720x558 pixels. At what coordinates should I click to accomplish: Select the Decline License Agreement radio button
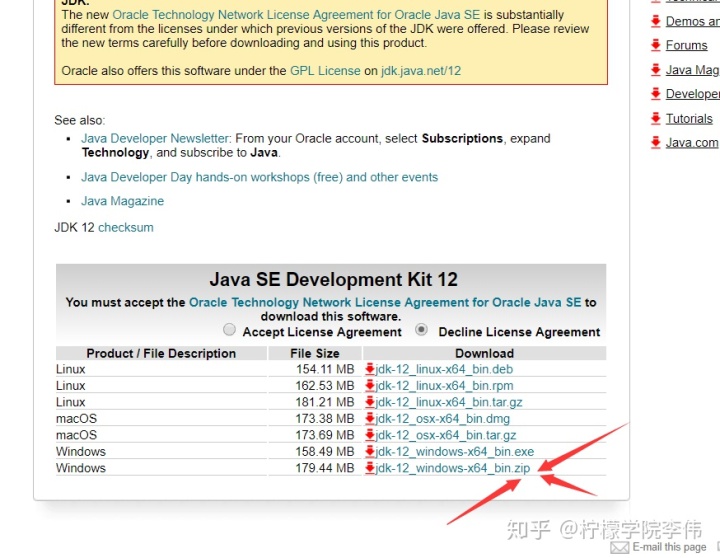[421, 329]
